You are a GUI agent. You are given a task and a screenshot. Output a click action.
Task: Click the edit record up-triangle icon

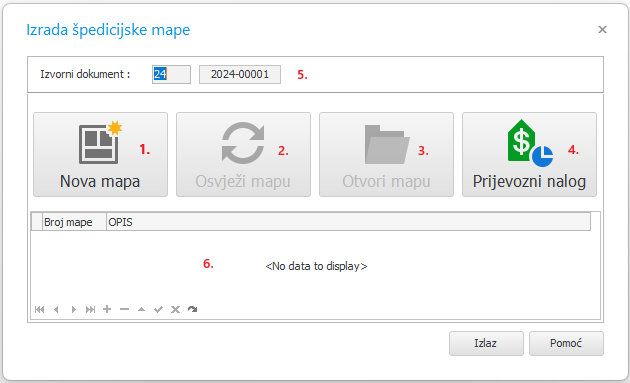tap(141, 309)
